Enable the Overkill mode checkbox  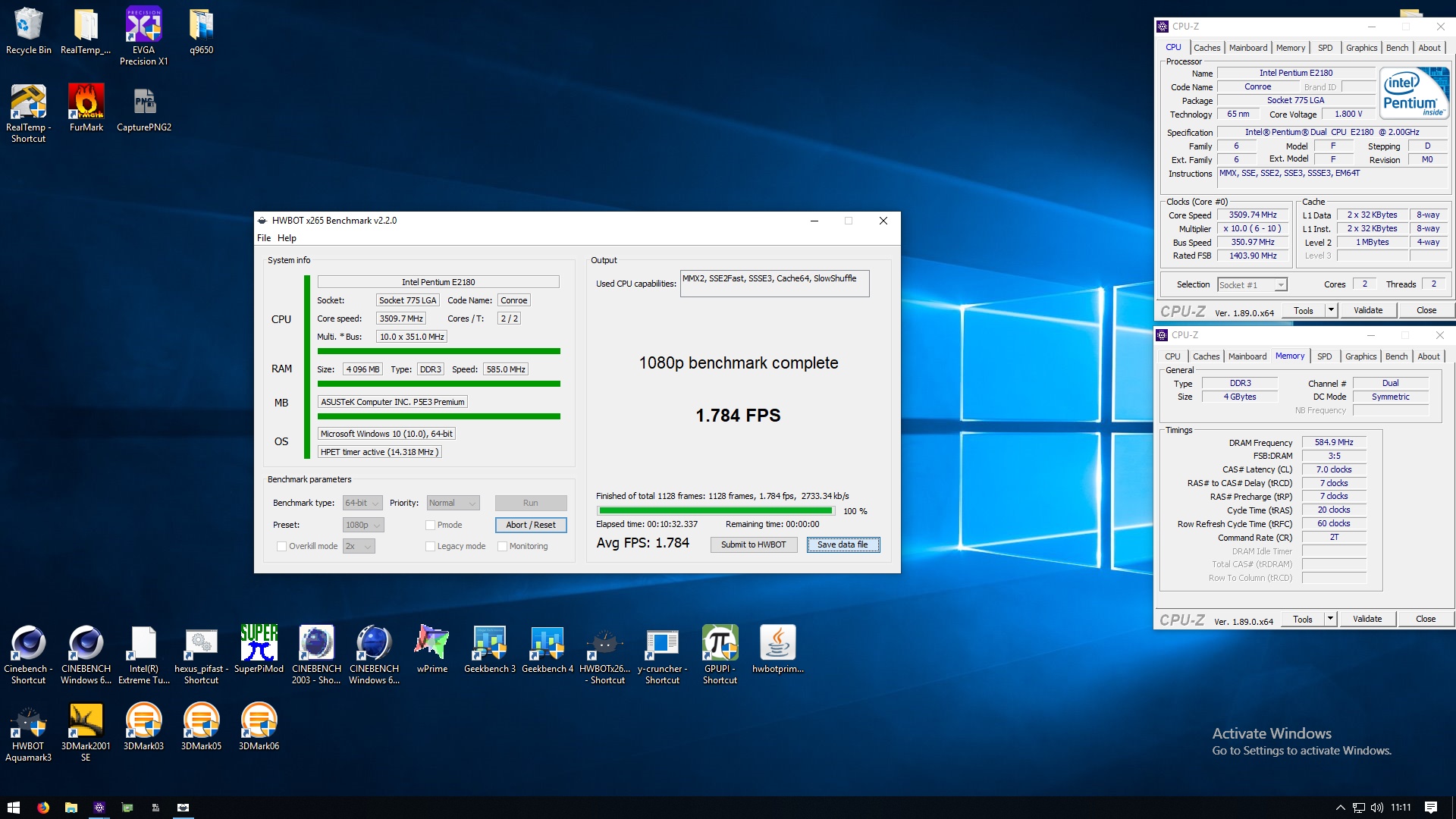pyautogui.click(x=281, y=546)
